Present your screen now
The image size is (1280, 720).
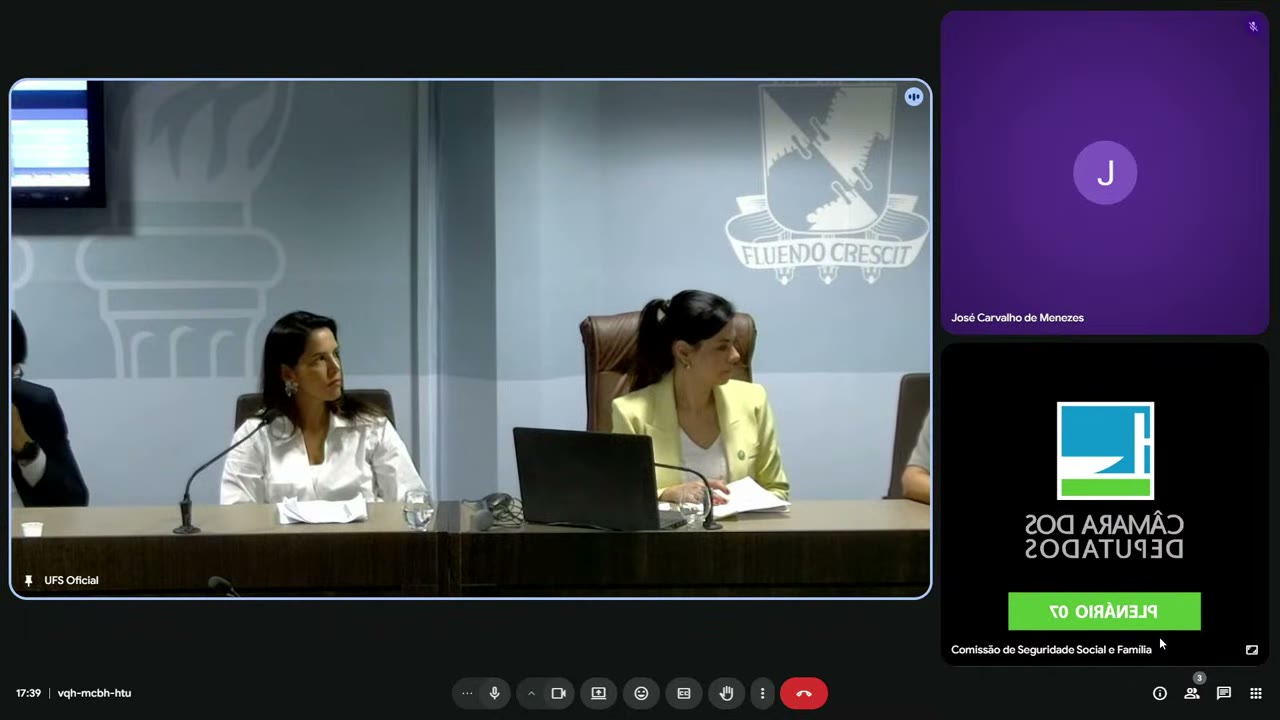coord(598,693)
